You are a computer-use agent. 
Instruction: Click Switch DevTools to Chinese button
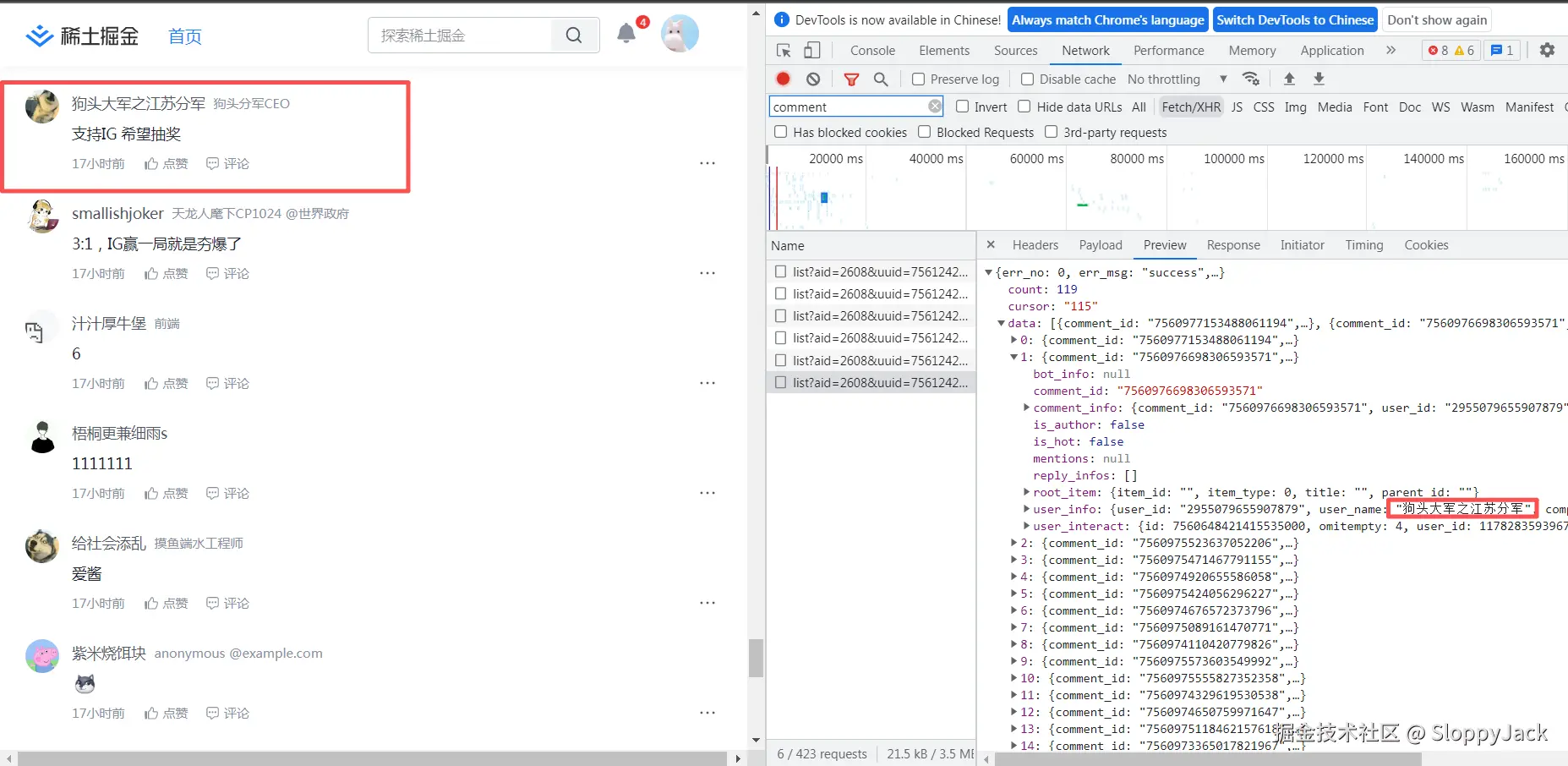[1295, 19]
